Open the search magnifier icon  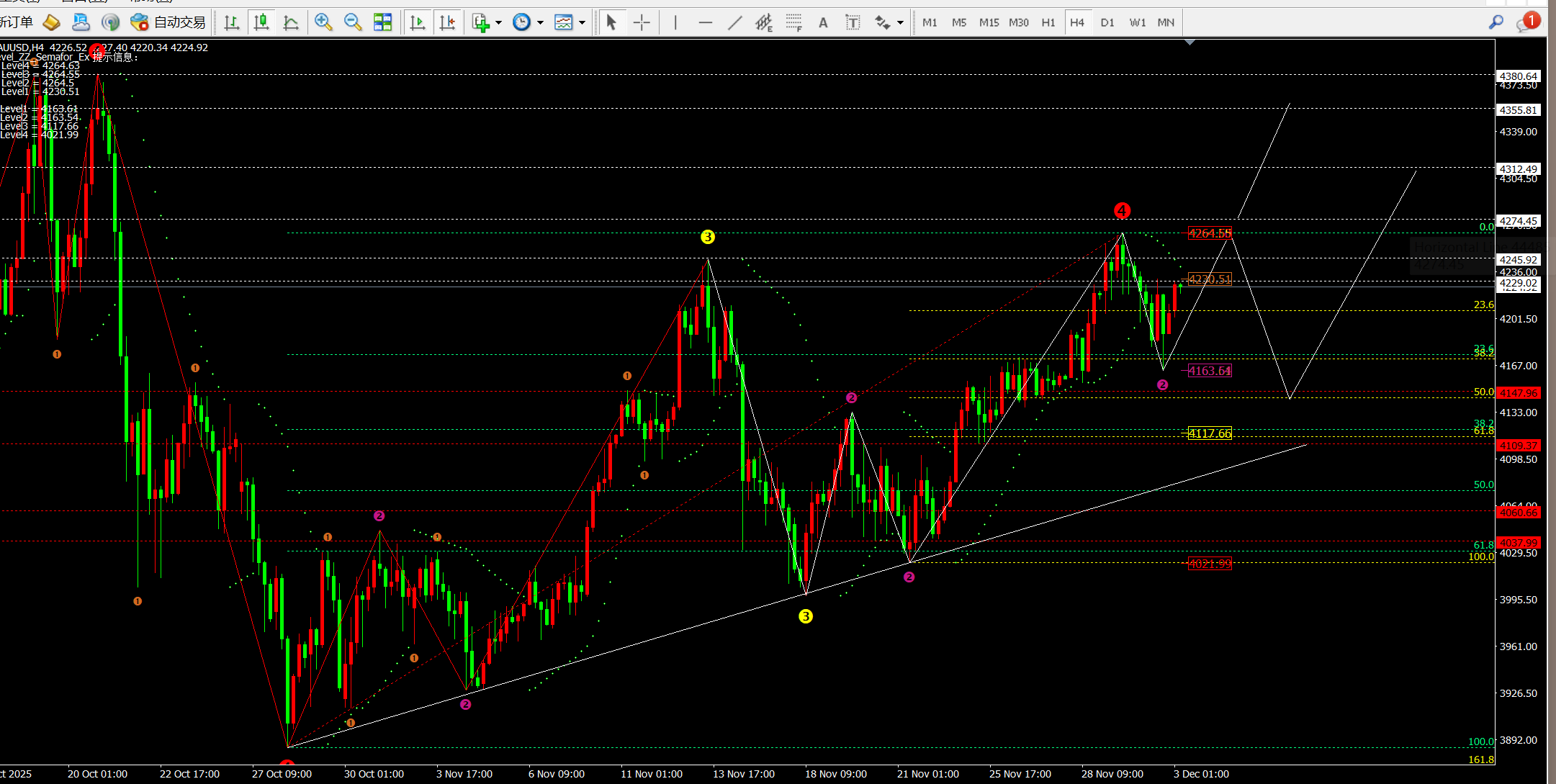coord(1496,22)
